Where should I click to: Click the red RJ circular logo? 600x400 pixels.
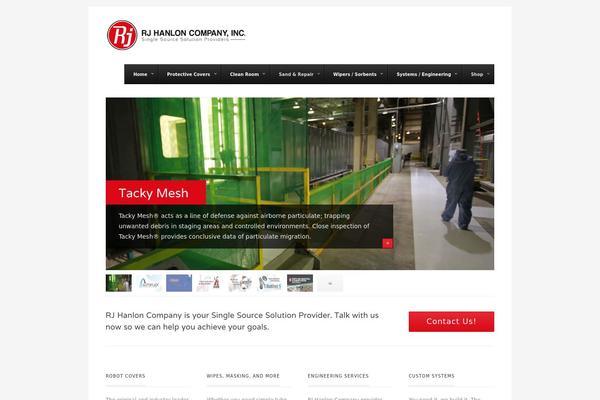(122, 35)
